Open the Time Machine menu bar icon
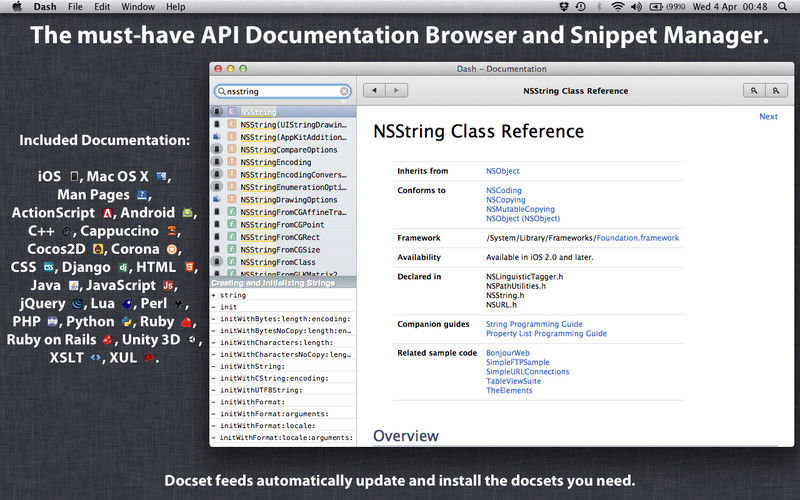Viewport: 800px width, 500px height. [x=581, y=7]
